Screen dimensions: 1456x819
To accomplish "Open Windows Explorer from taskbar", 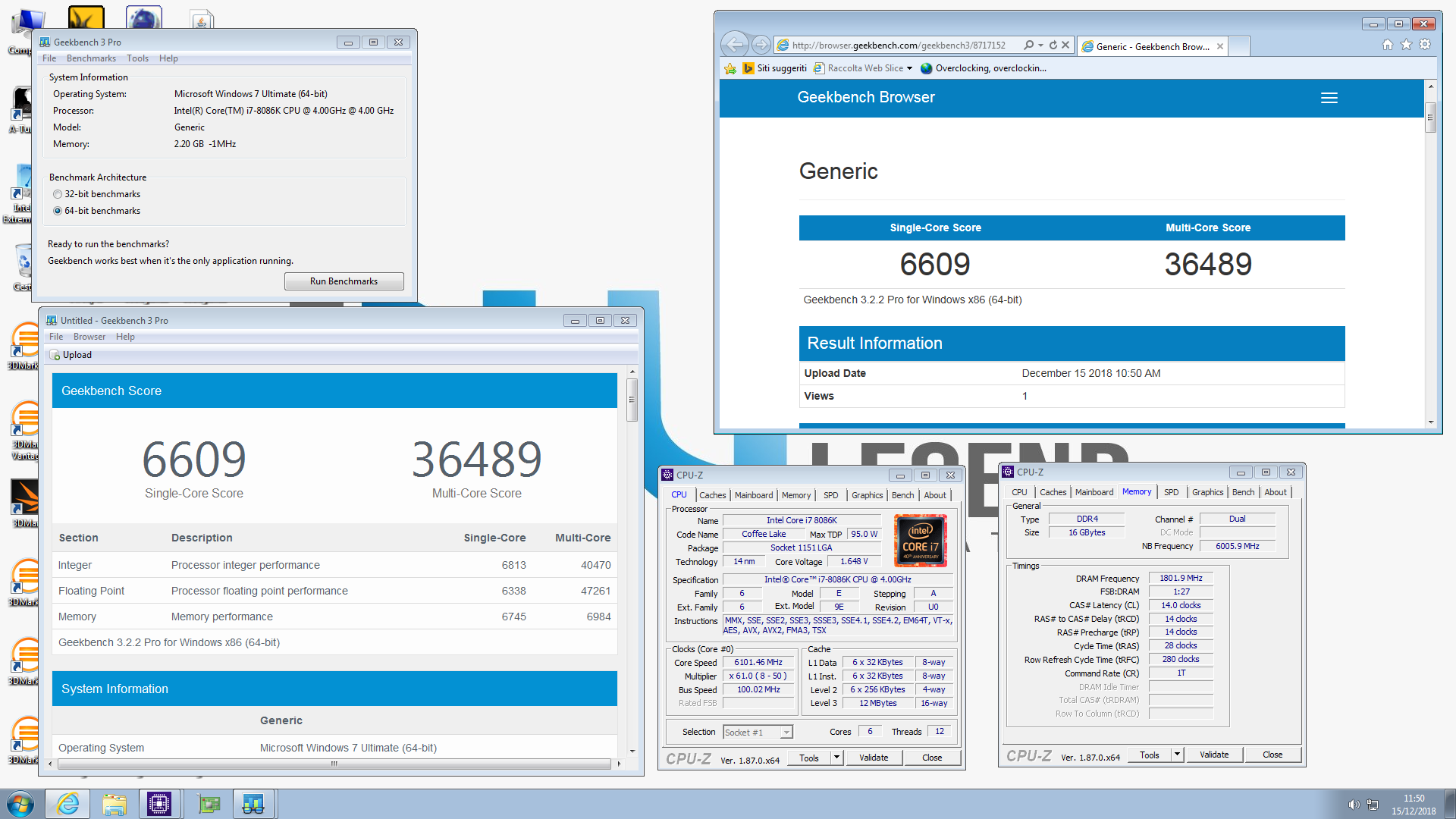I will (x=115, y=804).
